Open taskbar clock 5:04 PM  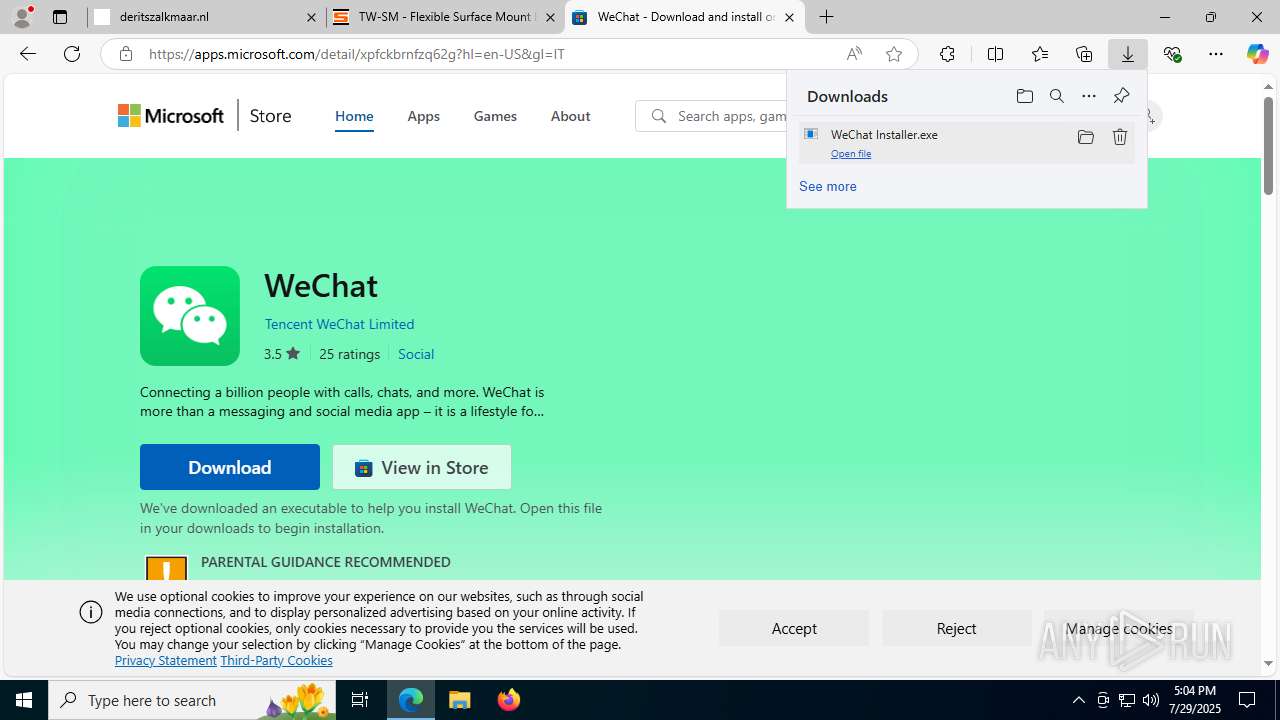1195,700
